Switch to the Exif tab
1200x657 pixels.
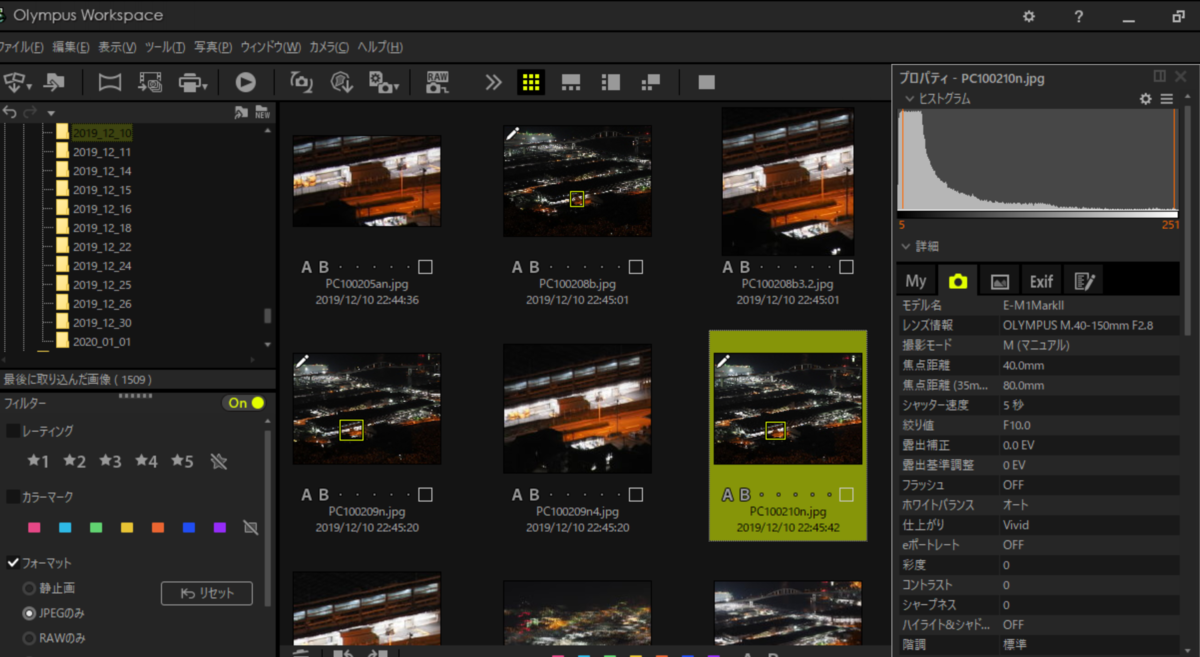pos(1041,281)
